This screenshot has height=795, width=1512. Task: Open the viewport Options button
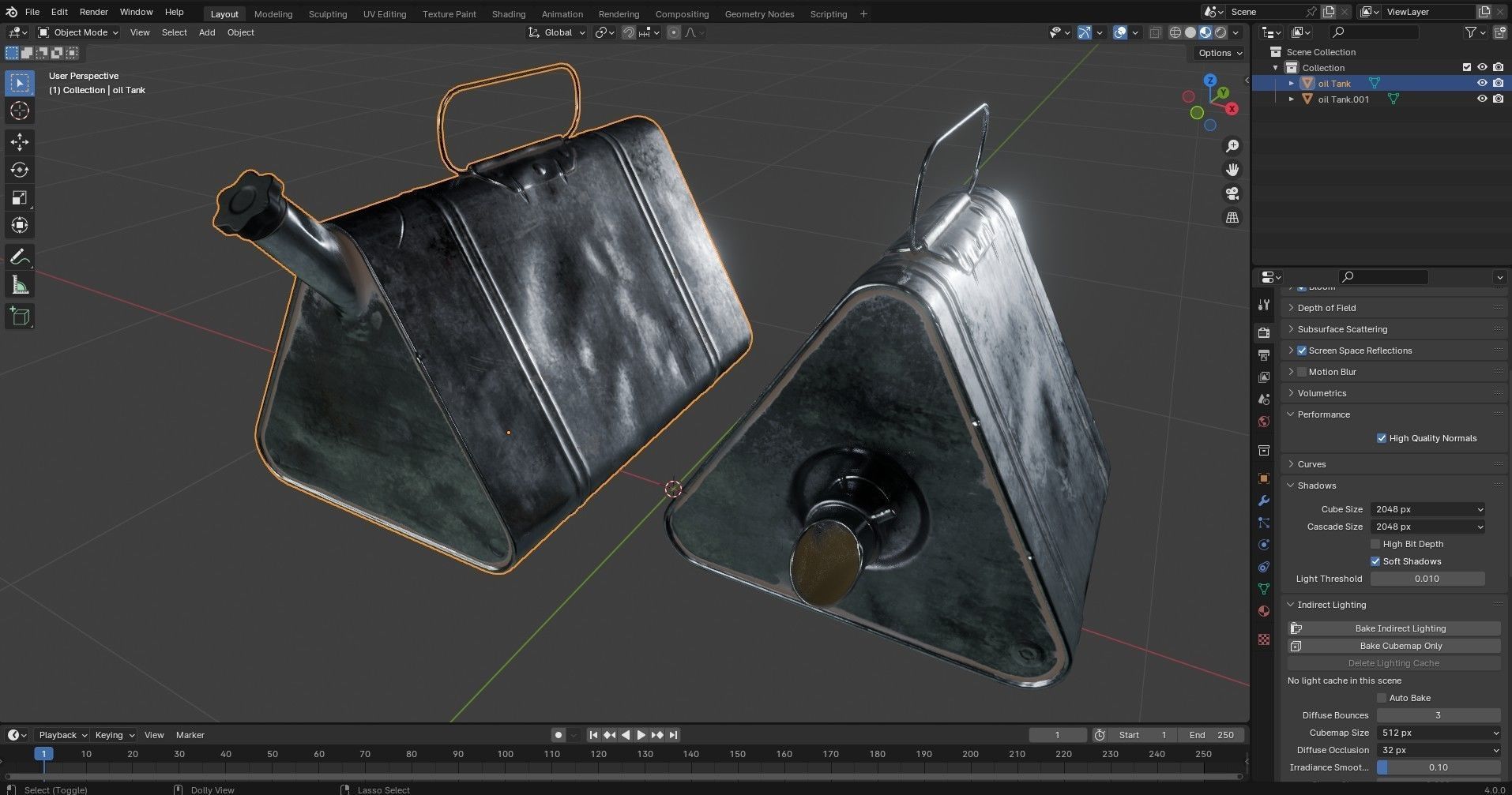(x=1220, y=53)
